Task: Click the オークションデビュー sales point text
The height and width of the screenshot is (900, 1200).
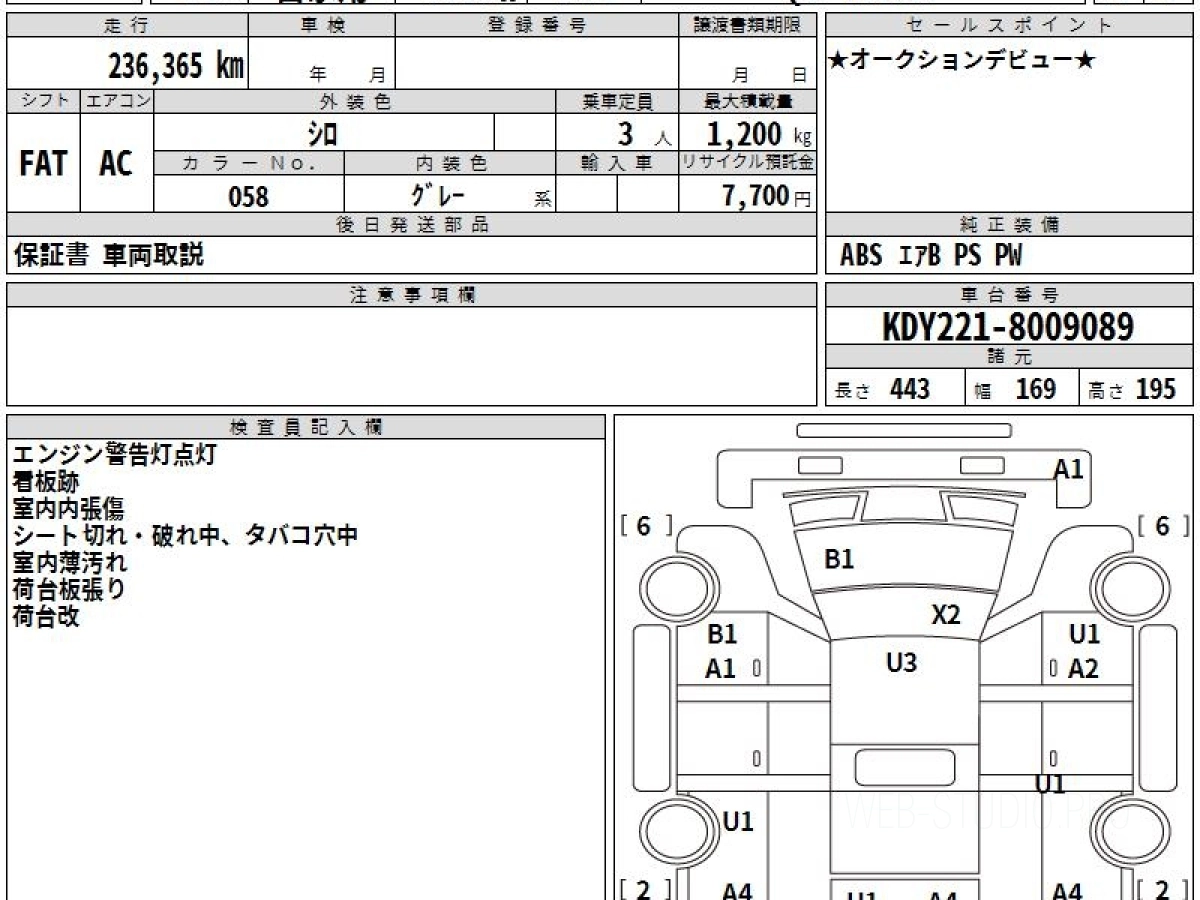Action: tap(963, 61)
